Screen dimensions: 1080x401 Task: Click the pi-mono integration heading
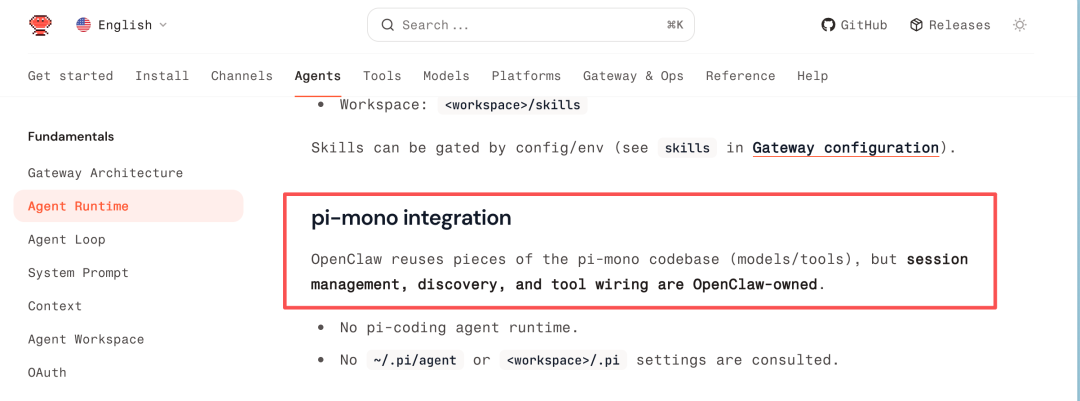(411, 218)
